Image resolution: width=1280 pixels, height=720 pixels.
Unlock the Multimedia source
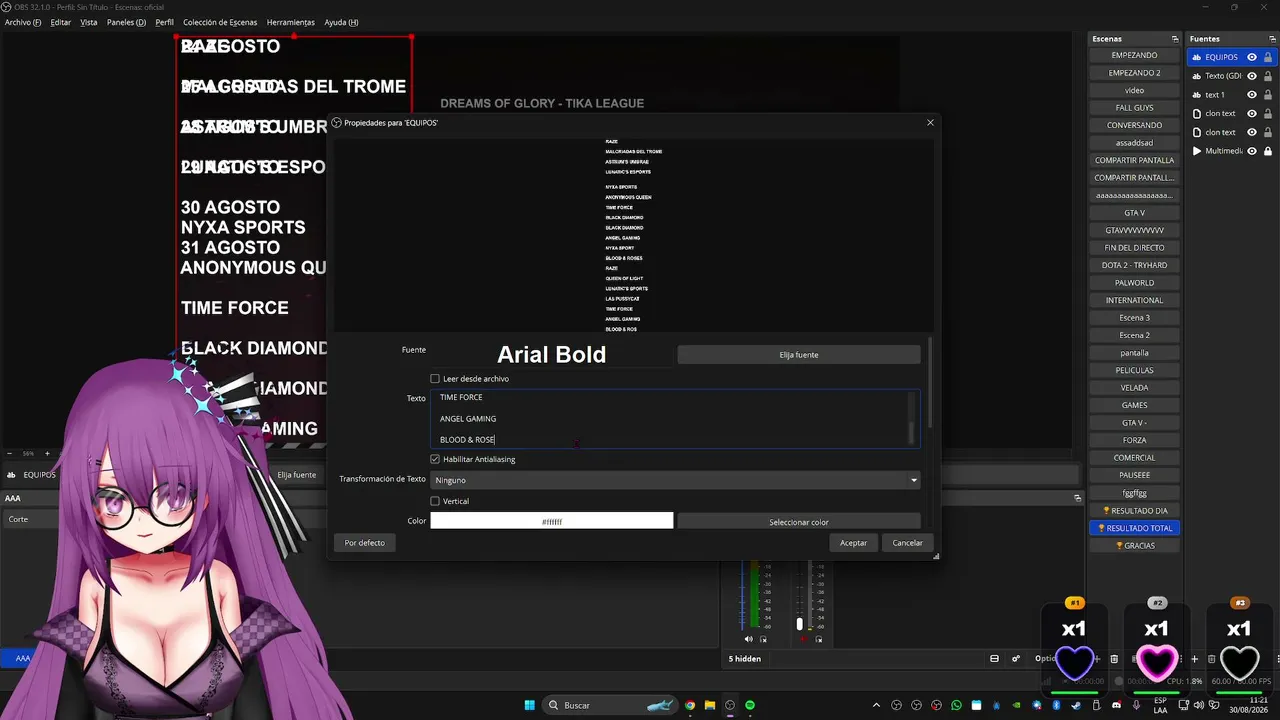pos(1268,151)
